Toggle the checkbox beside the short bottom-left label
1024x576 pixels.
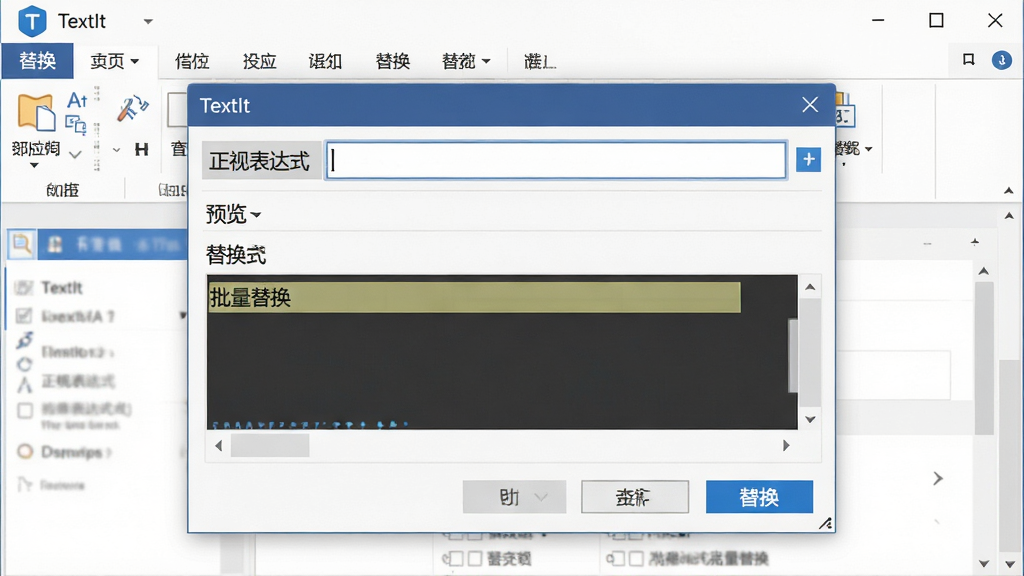(475, 558)
